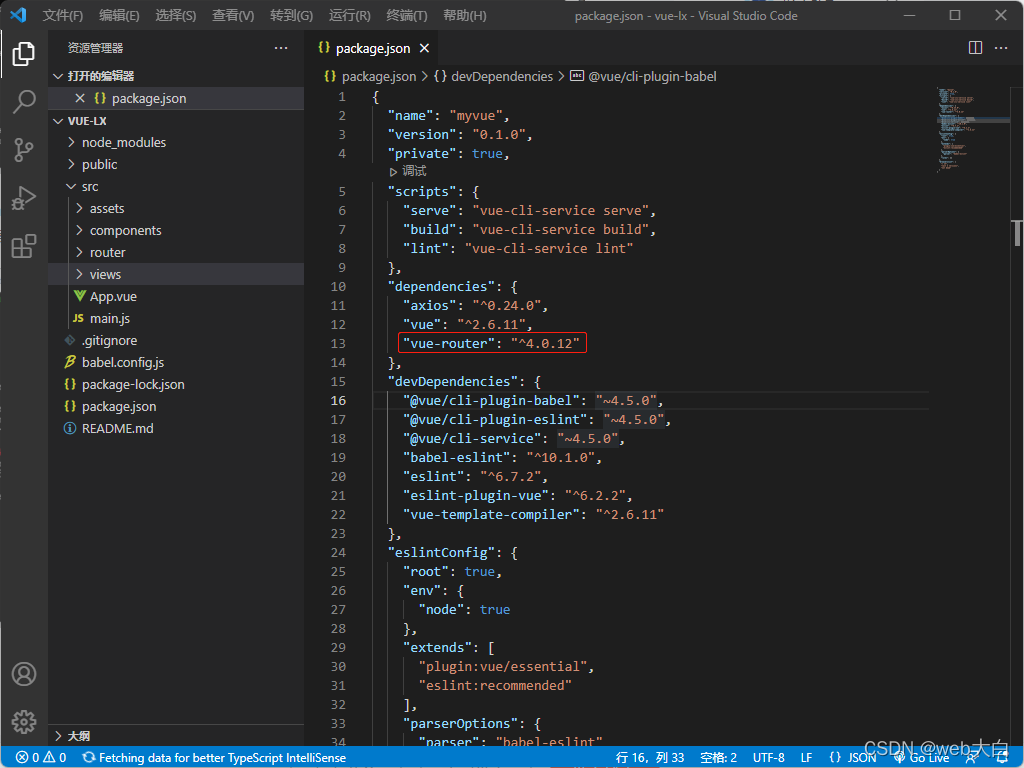Viewport: 1024px width, 768px height.
Task: Click the "dependencies" key on line 10
Action: tap(441, 287)
